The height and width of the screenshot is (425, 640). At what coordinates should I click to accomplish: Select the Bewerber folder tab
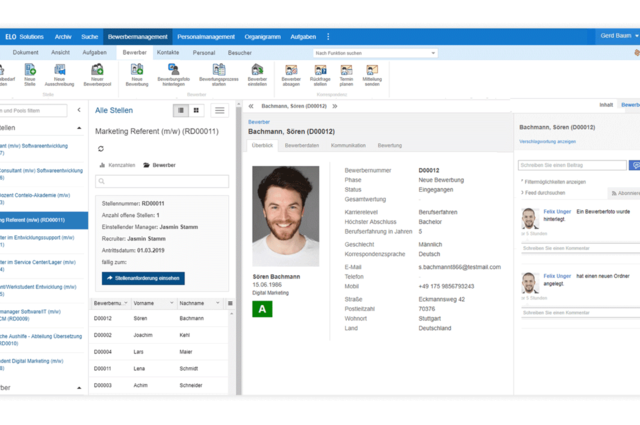click(x=159, y=165)
